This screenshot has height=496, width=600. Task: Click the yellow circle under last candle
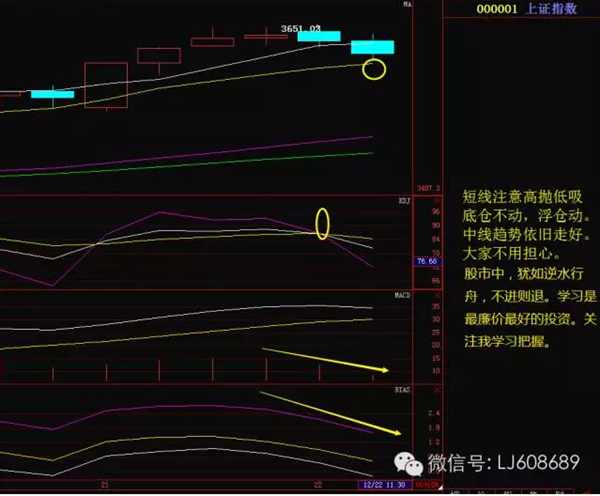[x=374, y=69]
